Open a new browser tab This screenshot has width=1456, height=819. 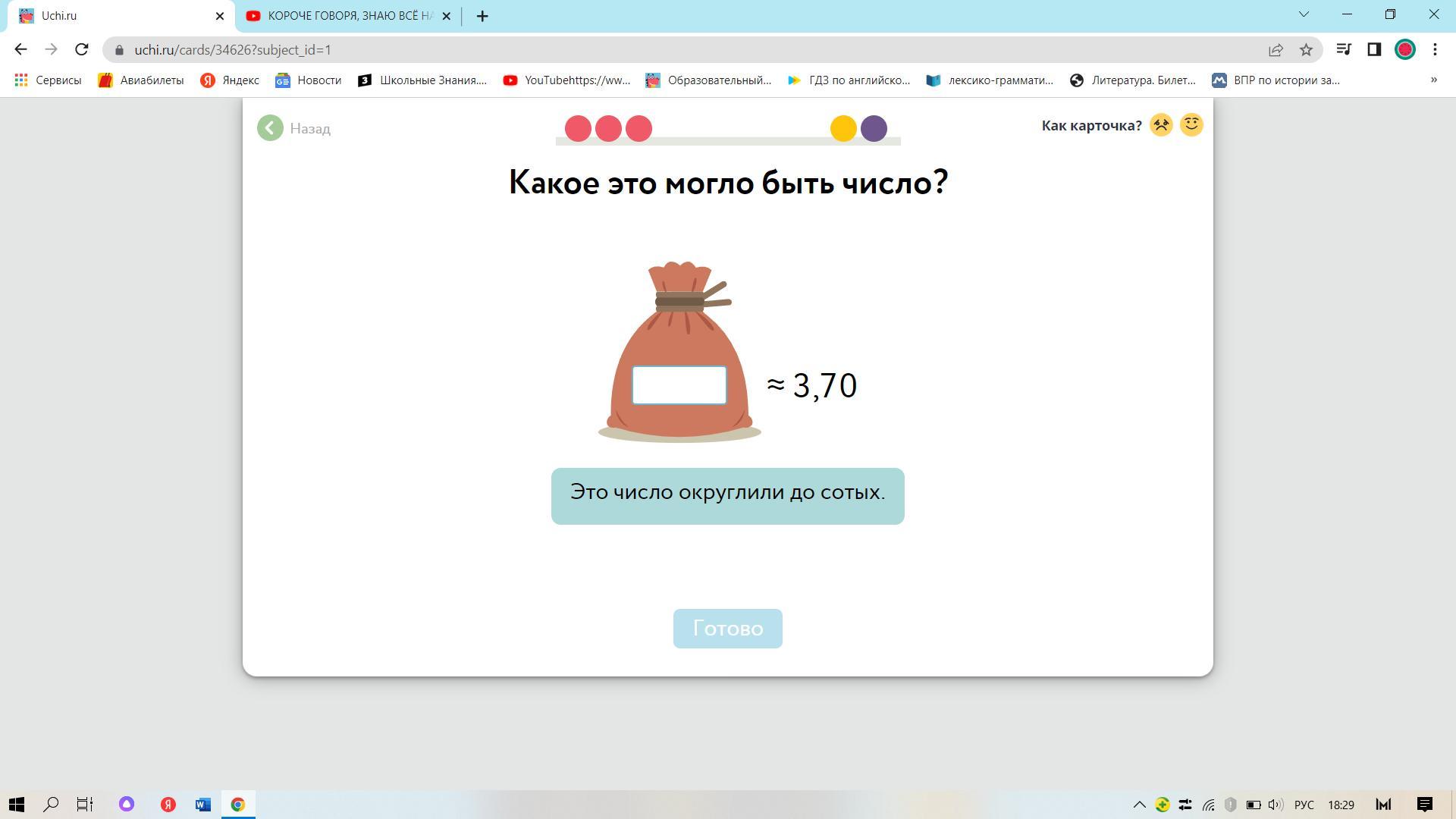[x=482, y=16]
